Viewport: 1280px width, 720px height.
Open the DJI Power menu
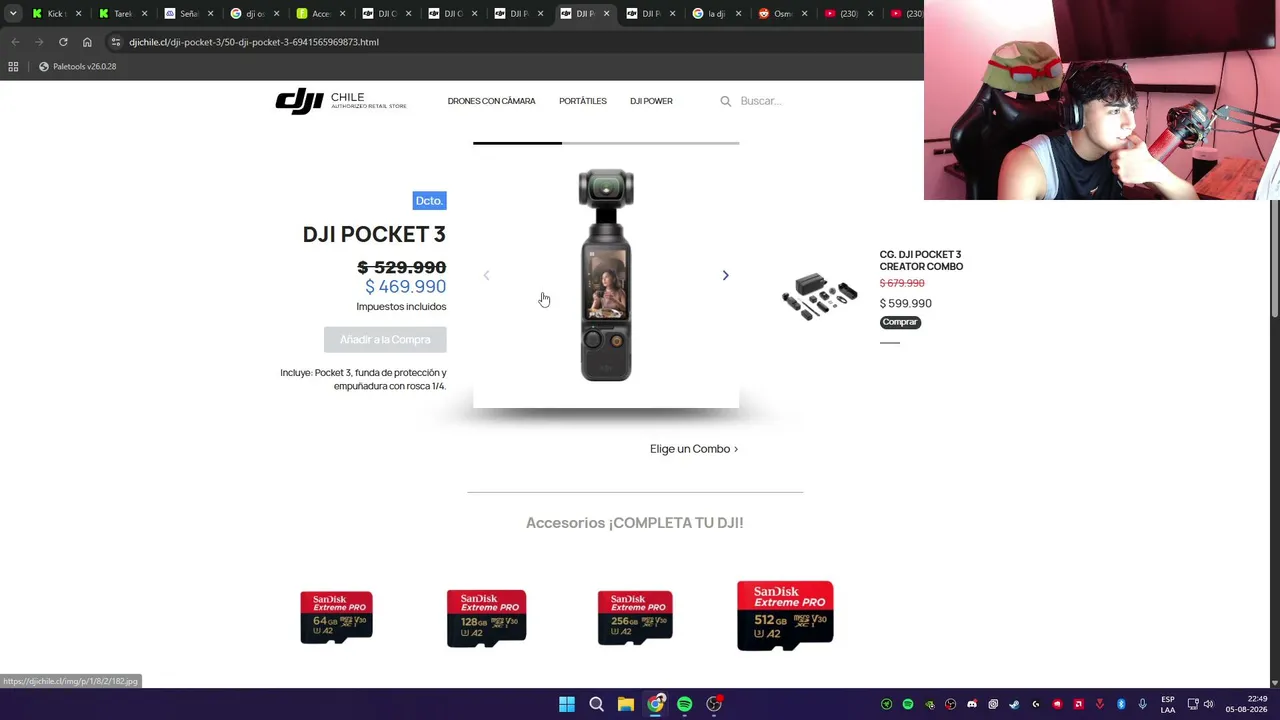click(x=651, y=101)
